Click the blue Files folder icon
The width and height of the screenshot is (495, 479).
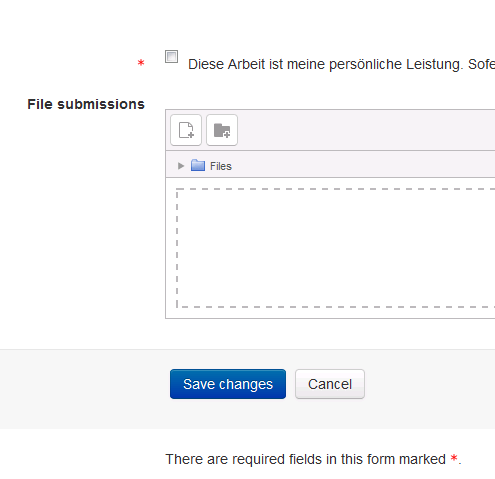(198, 165)
